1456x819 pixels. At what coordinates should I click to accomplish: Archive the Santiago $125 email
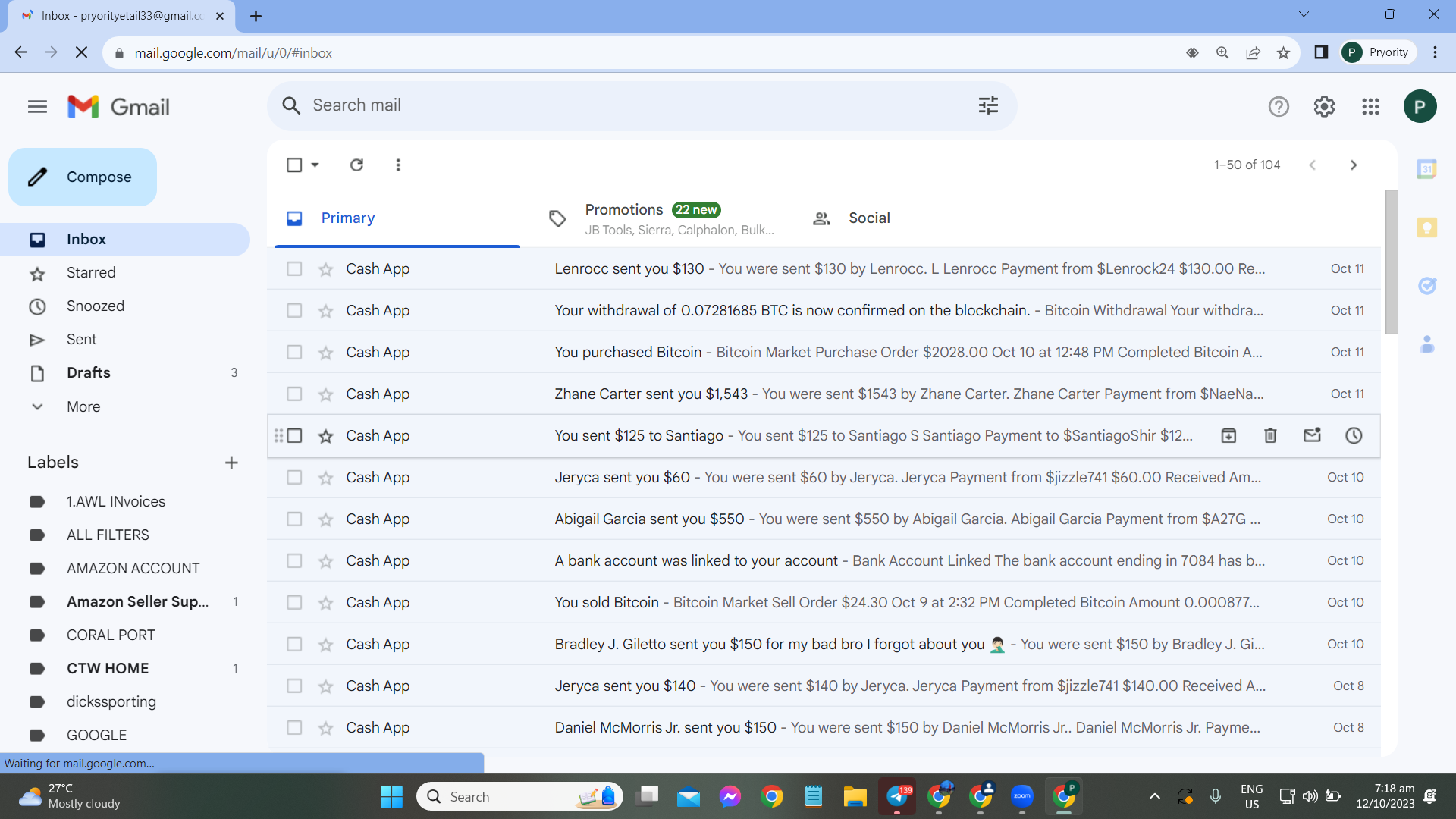point(1228,435)
